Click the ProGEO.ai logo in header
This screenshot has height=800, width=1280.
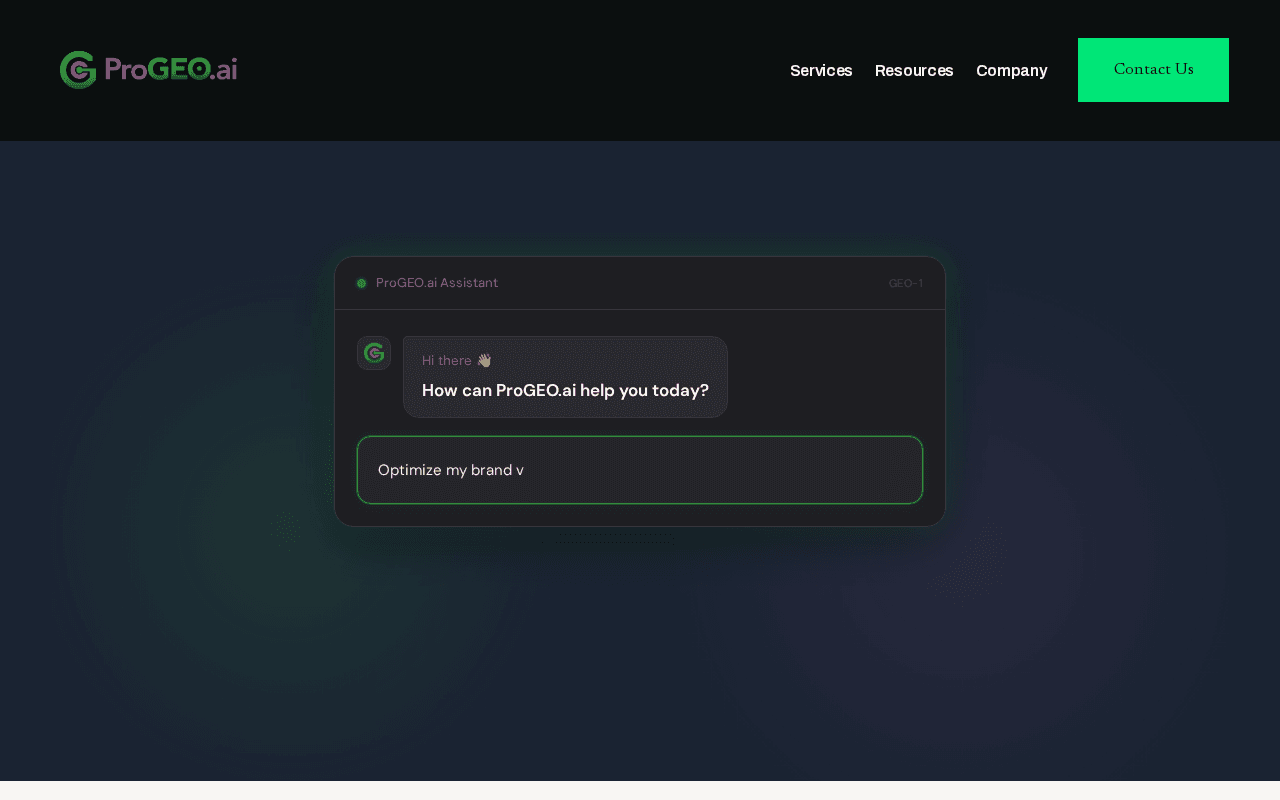pos(148,70)
